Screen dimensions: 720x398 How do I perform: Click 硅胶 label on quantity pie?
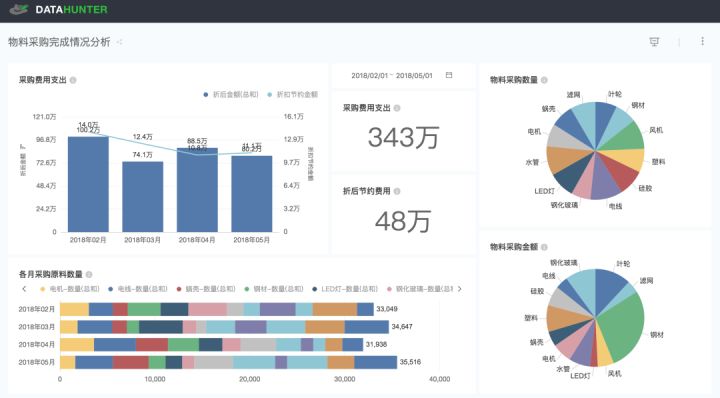pyautogui.click(x=645, y=188)
